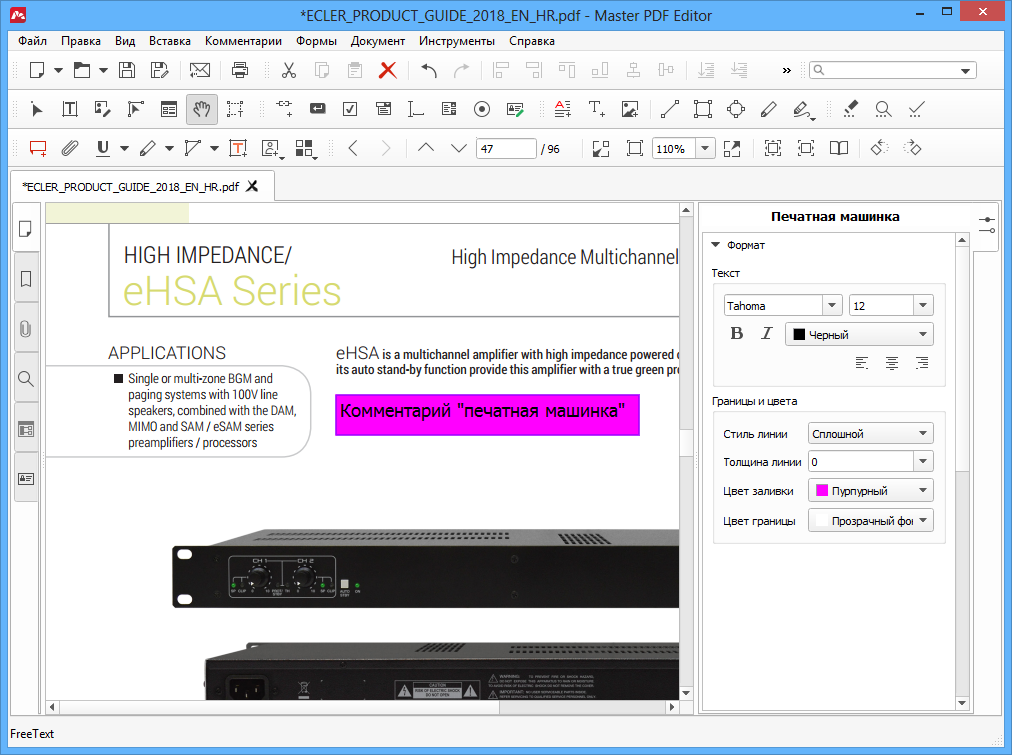Click the Undo arrow icon

[429, 70]
